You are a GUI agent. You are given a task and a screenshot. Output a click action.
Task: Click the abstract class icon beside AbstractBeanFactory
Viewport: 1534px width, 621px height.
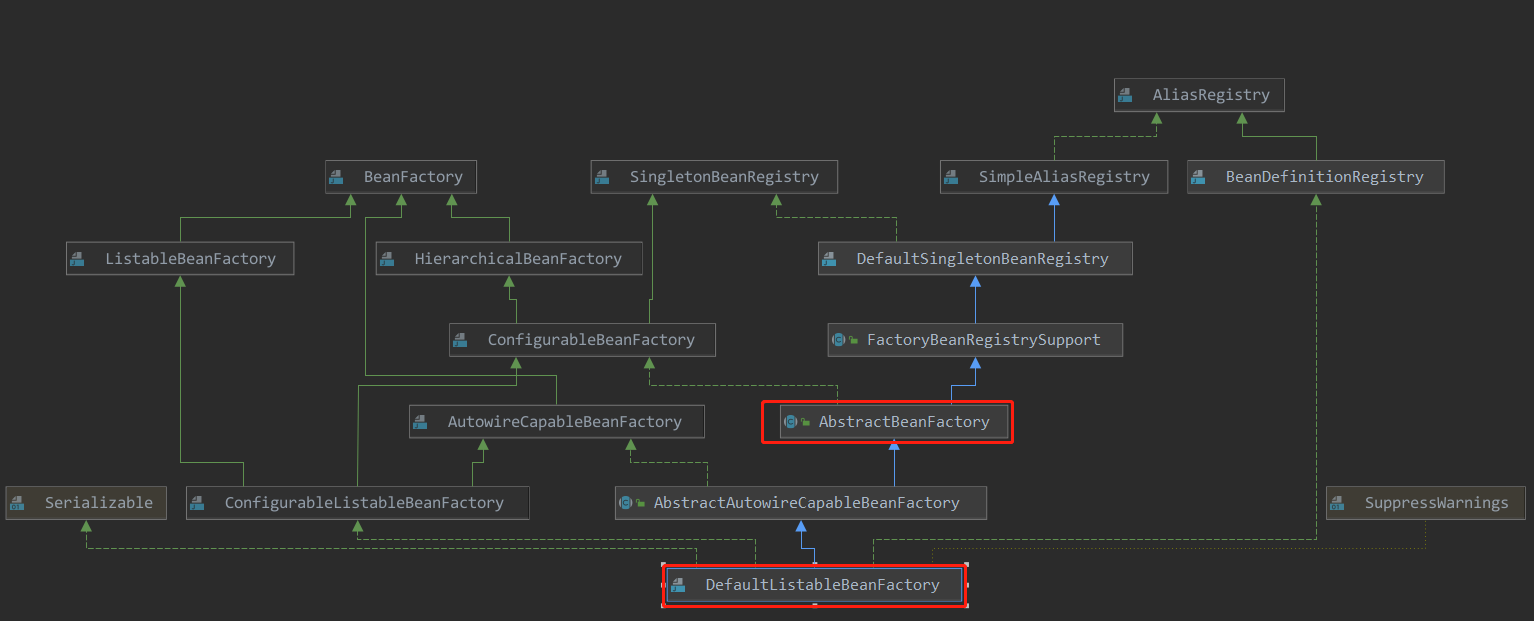(x=791, y=422)
